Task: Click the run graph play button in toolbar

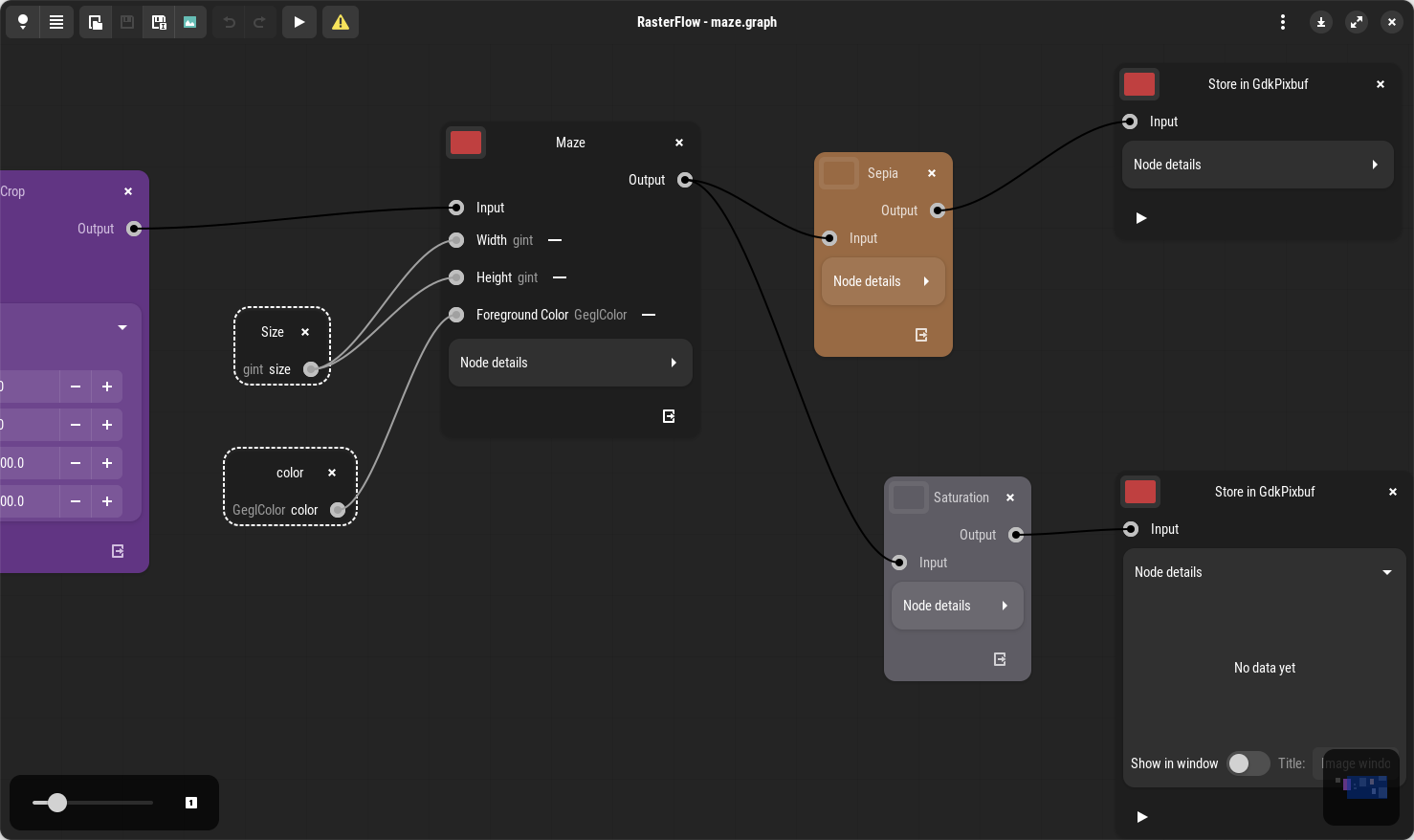Action: click(x=299, y=22)
